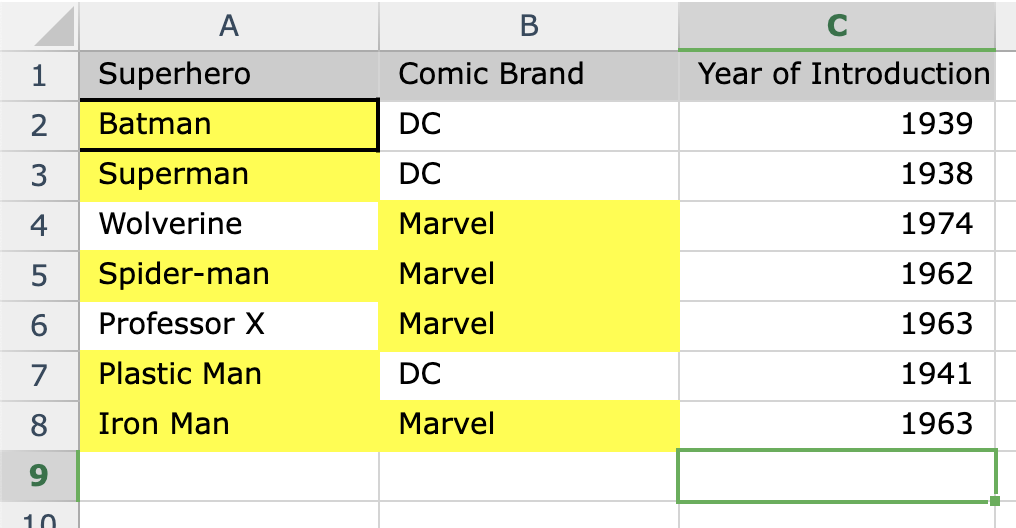Select the cell containing 1941
This screenshot has width=1016, height=528.
click(x=837, y=375)
